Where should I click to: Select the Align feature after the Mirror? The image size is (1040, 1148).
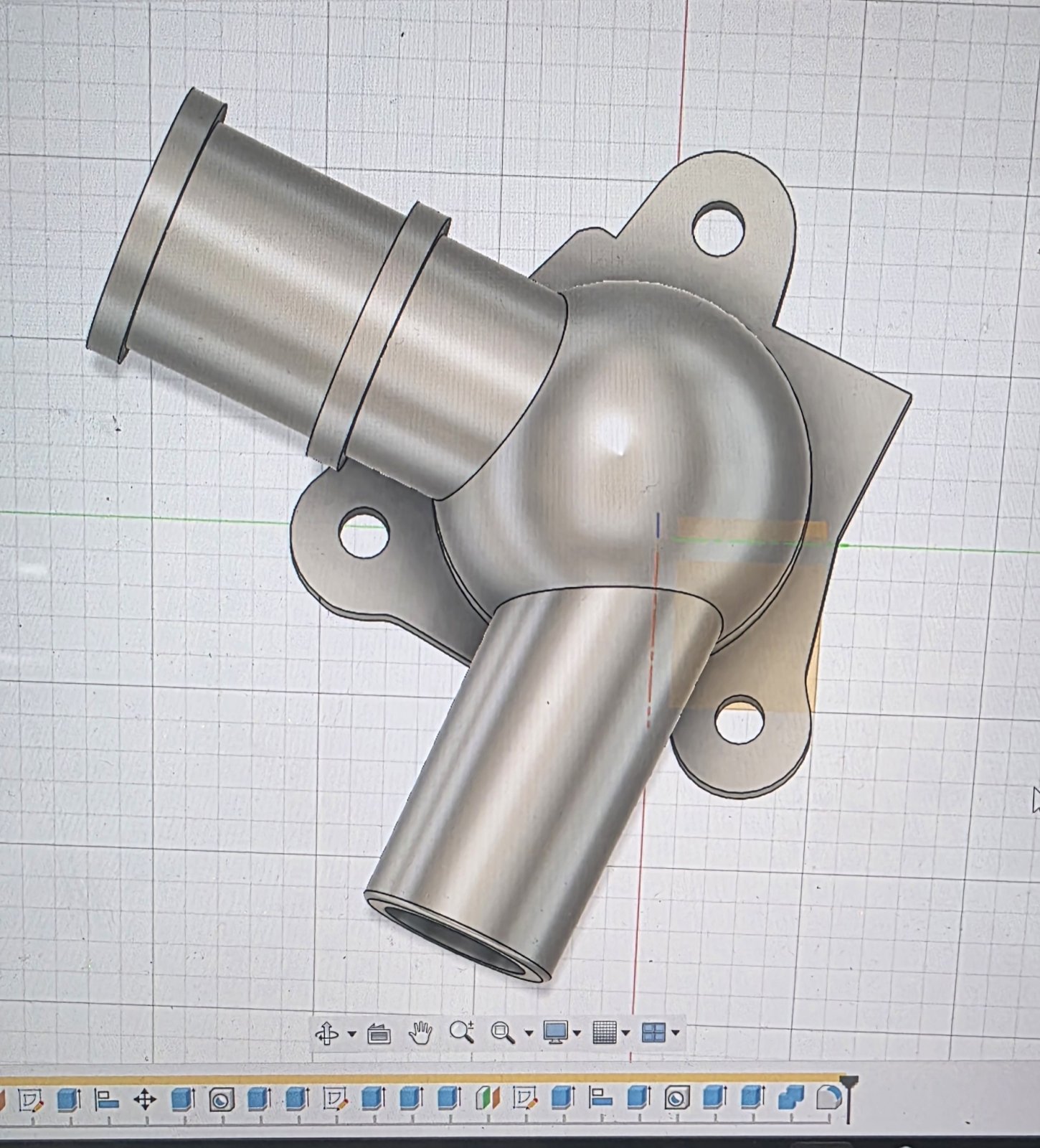(601, 1098)
